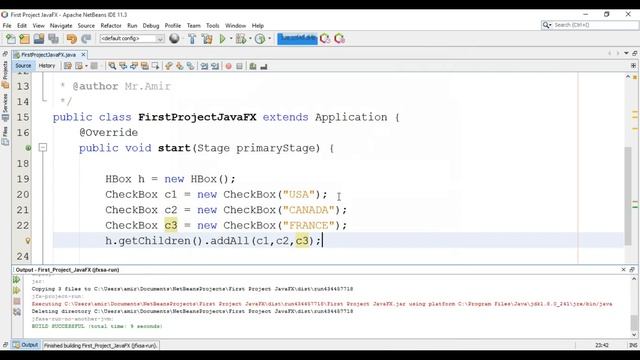Switch to Source view button
The image size is (640, 360).
23,66
